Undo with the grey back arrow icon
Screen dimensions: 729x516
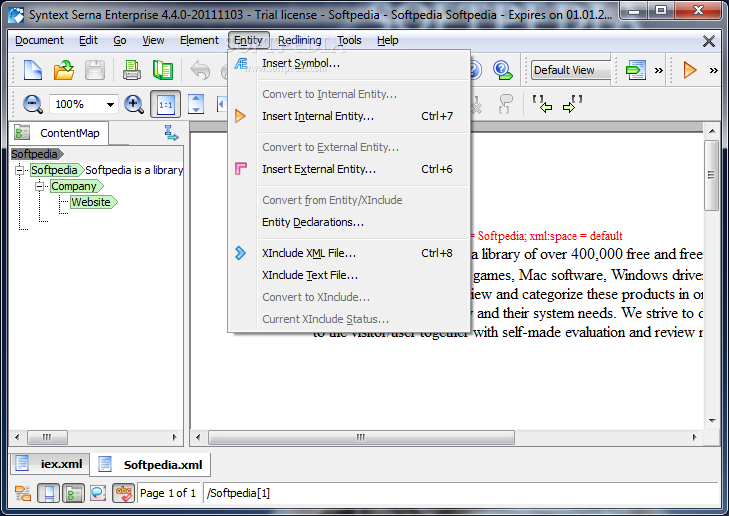[x=200, y=70]
